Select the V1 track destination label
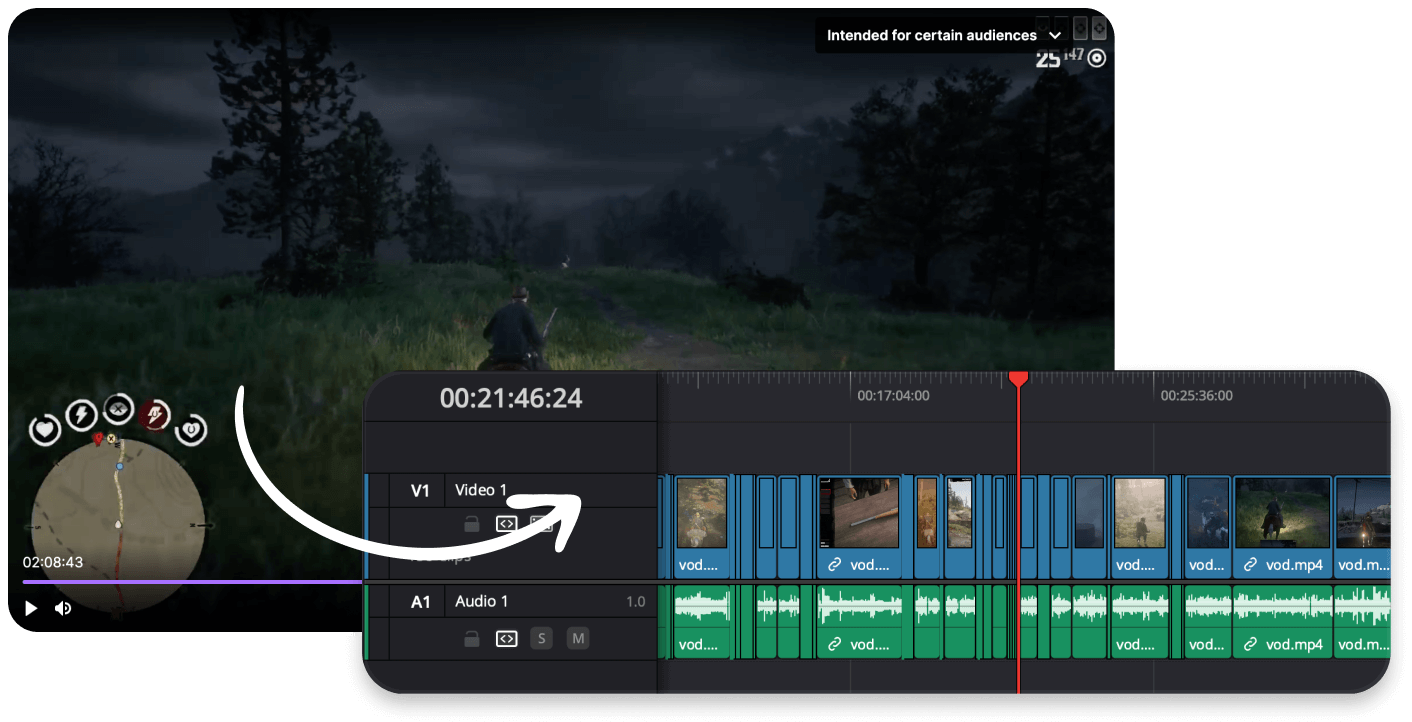 [x=420, y=490]
